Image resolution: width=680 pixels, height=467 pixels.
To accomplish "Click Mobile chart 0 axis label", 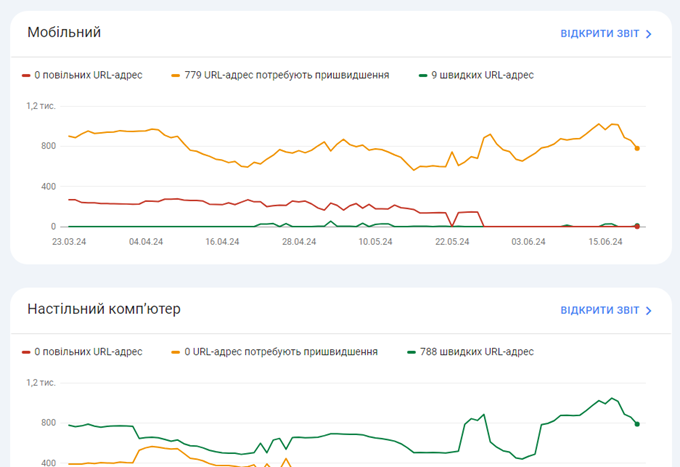I will coord(53,227).
